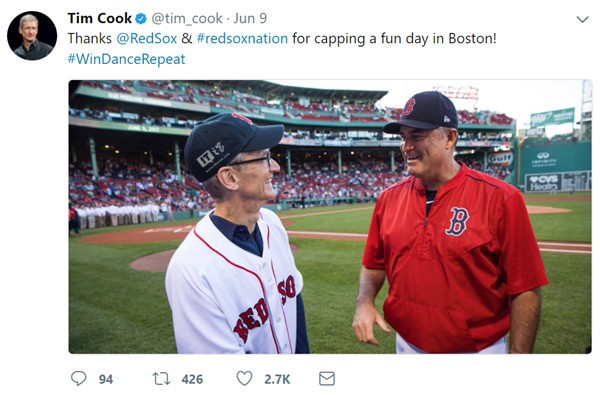This screenshot has width=600, height=395.
Task: Open the #redsoxnation hashtag
Action: [242, 39]
